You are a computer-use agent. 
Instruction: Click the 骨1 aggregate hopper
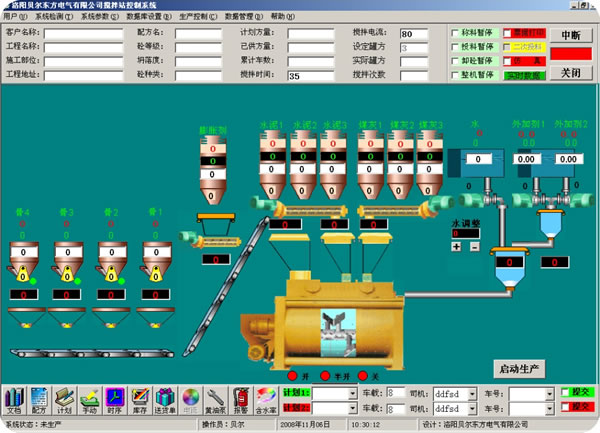pos(156,261)
